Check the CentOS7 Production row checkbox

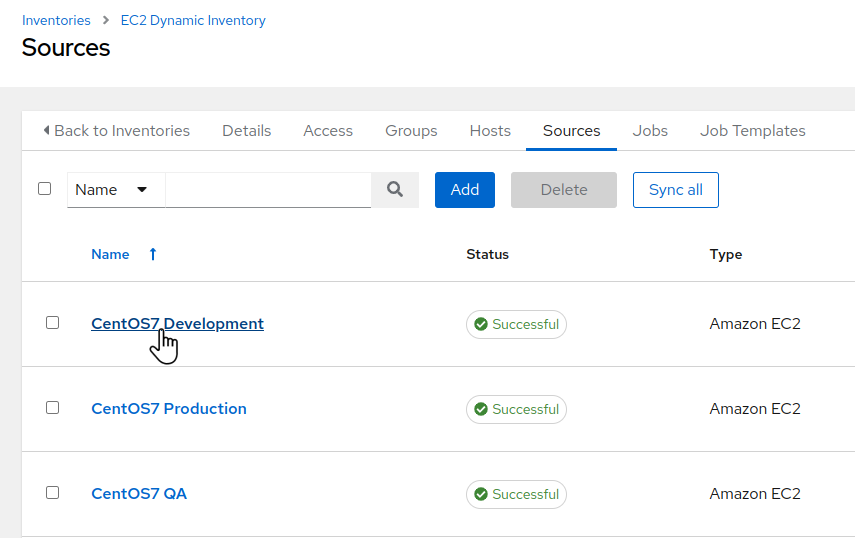click(x=52, y=408)
